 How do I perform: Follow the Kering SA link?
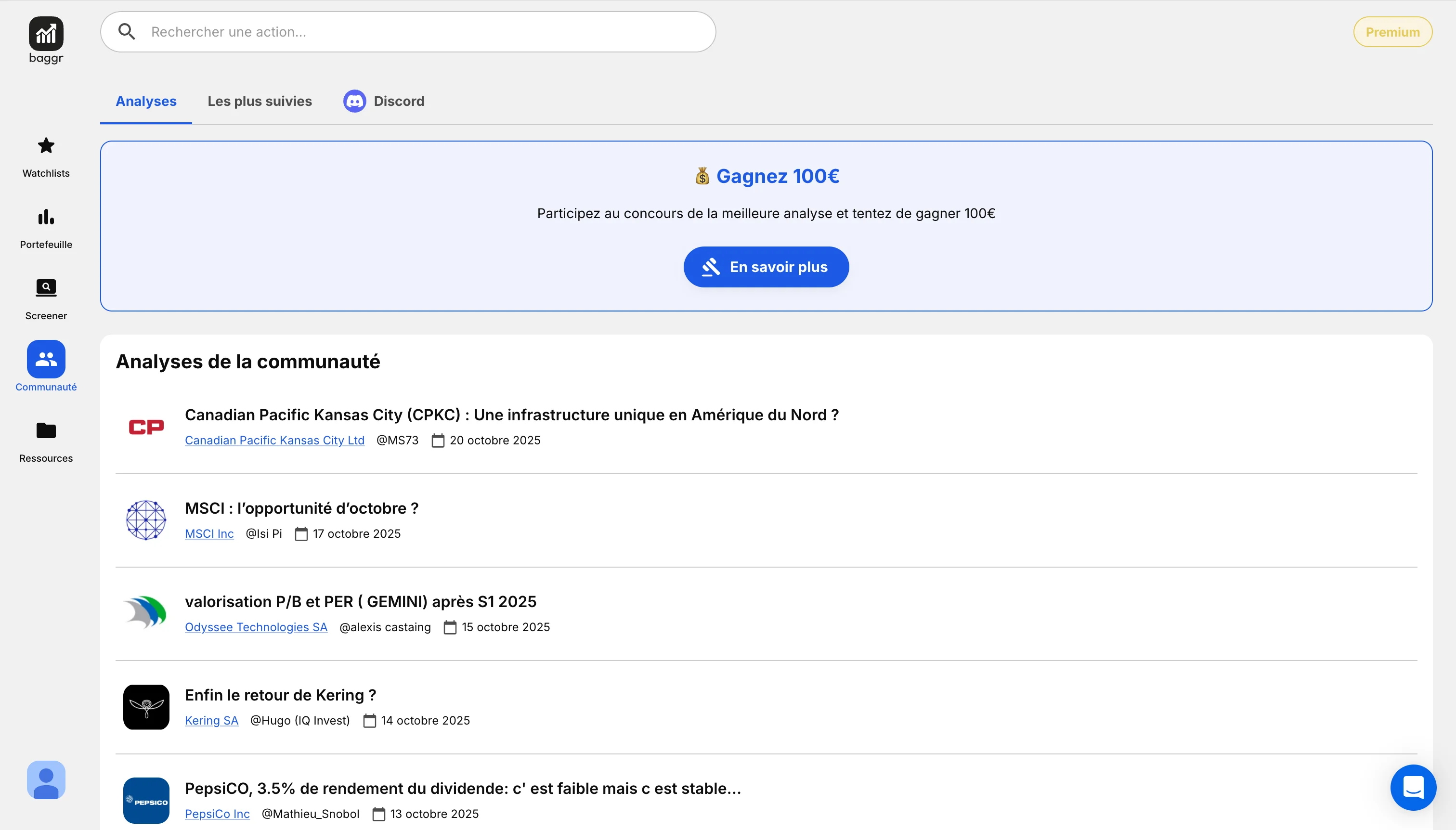click(x=211, y=721)
